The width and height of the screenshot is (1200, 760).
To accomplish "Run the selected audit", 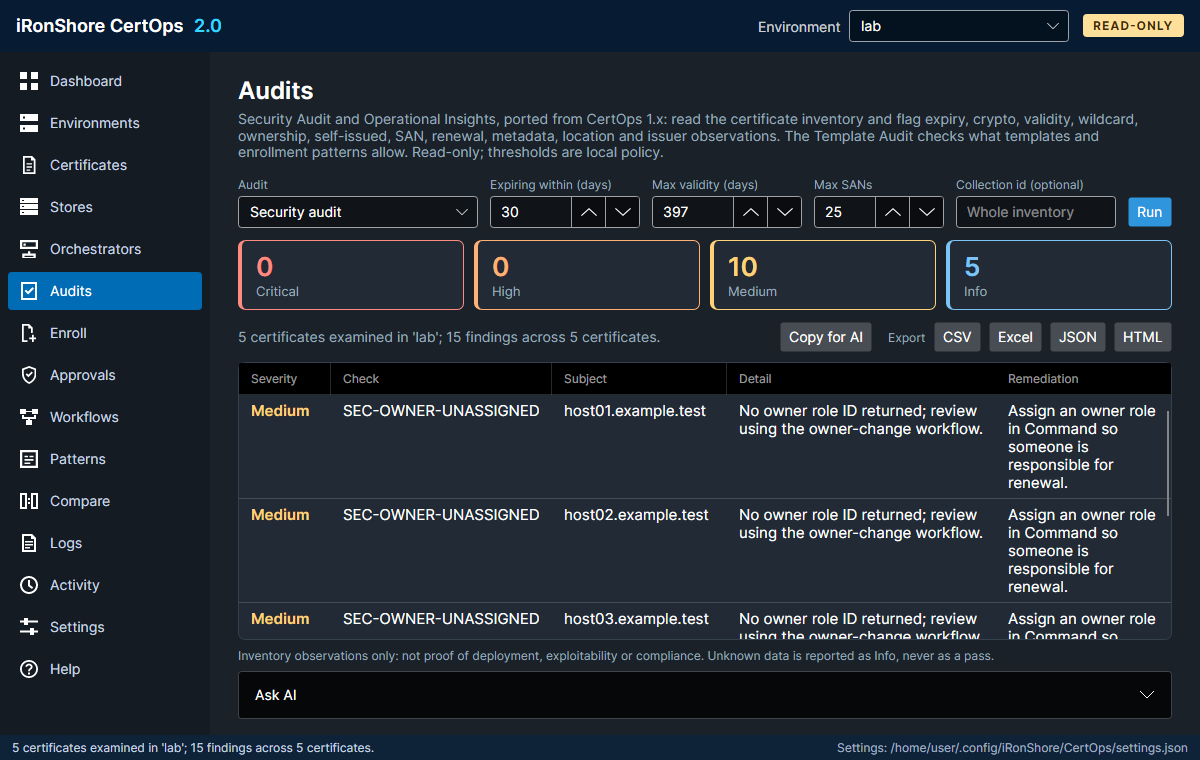I will [1150, 212].
